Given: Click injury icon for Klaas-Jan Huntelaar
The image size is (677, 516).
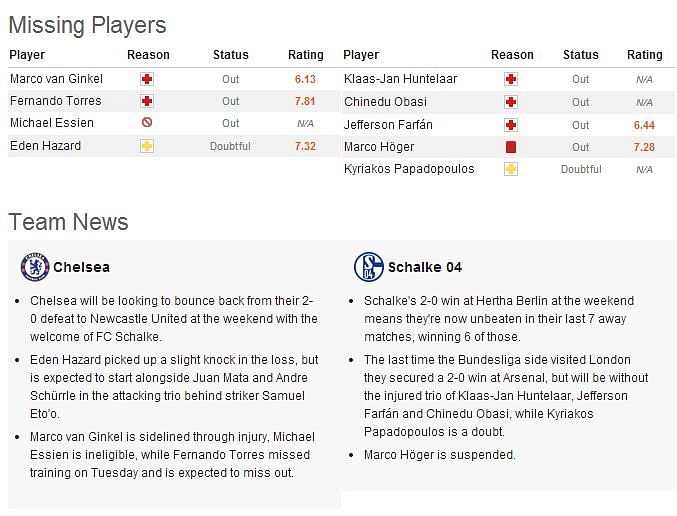Looking at the screenshot, I should [511, 79].
